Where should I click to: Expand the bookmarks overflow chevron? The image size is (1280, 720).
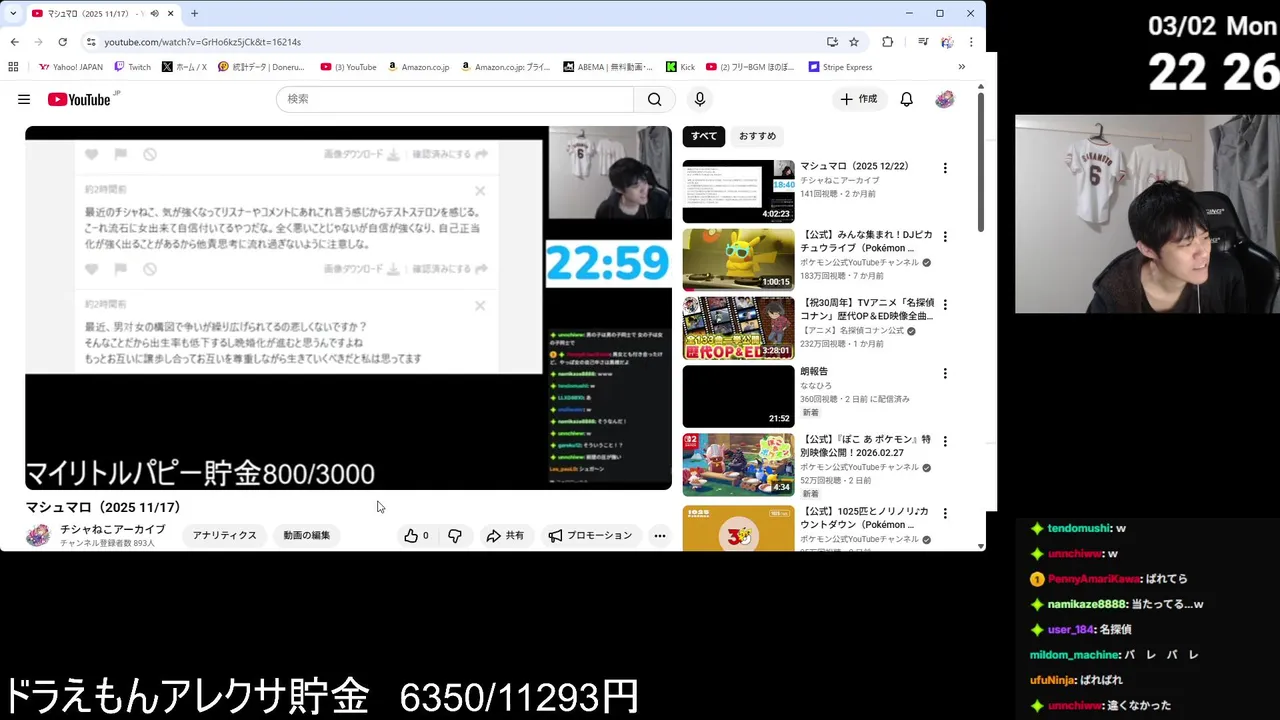(x=962, y=67)
